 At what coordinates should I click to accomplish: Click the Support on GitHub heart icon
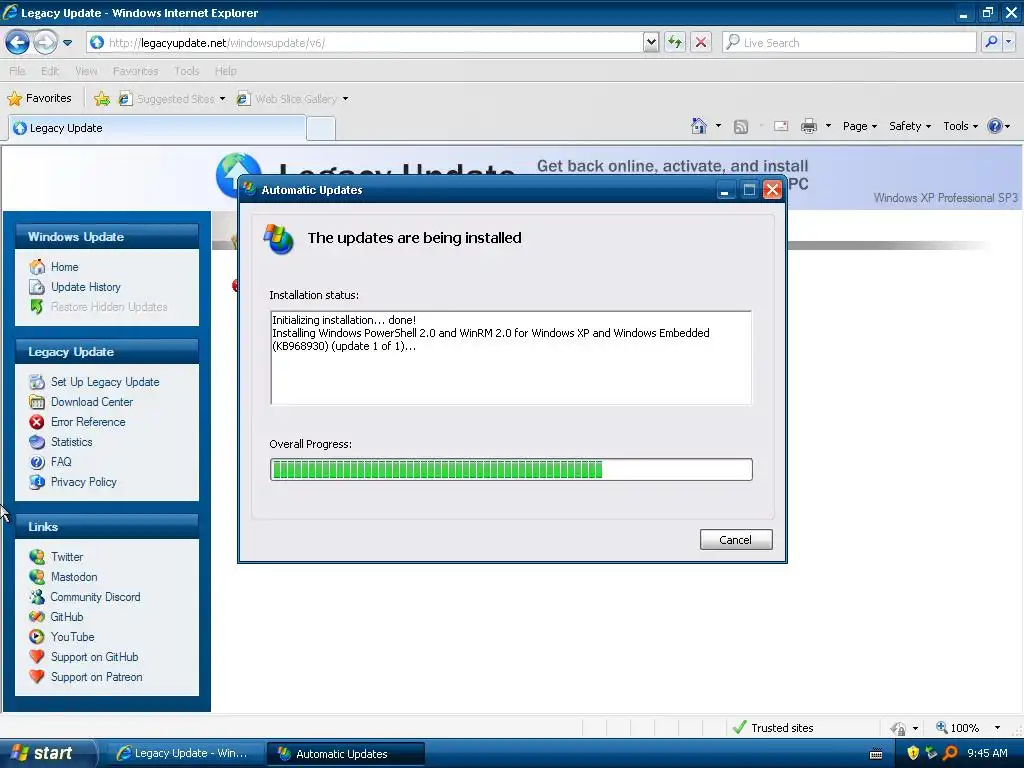pos(37,657)
